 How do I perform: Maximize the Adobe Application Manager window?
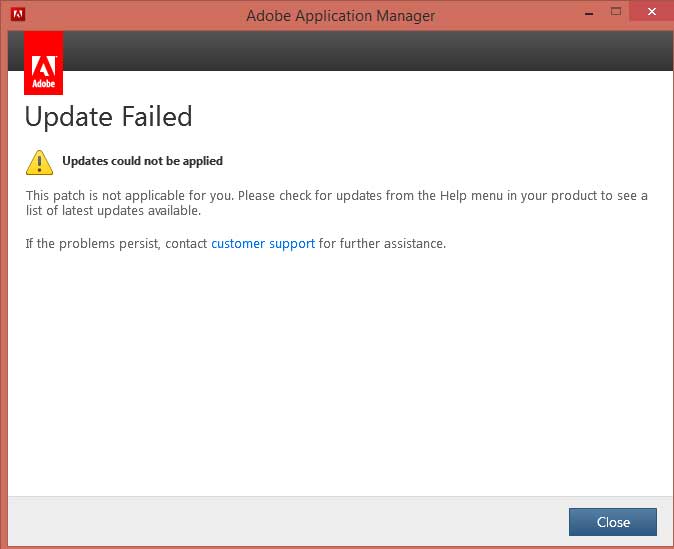(x=616, y=12)
